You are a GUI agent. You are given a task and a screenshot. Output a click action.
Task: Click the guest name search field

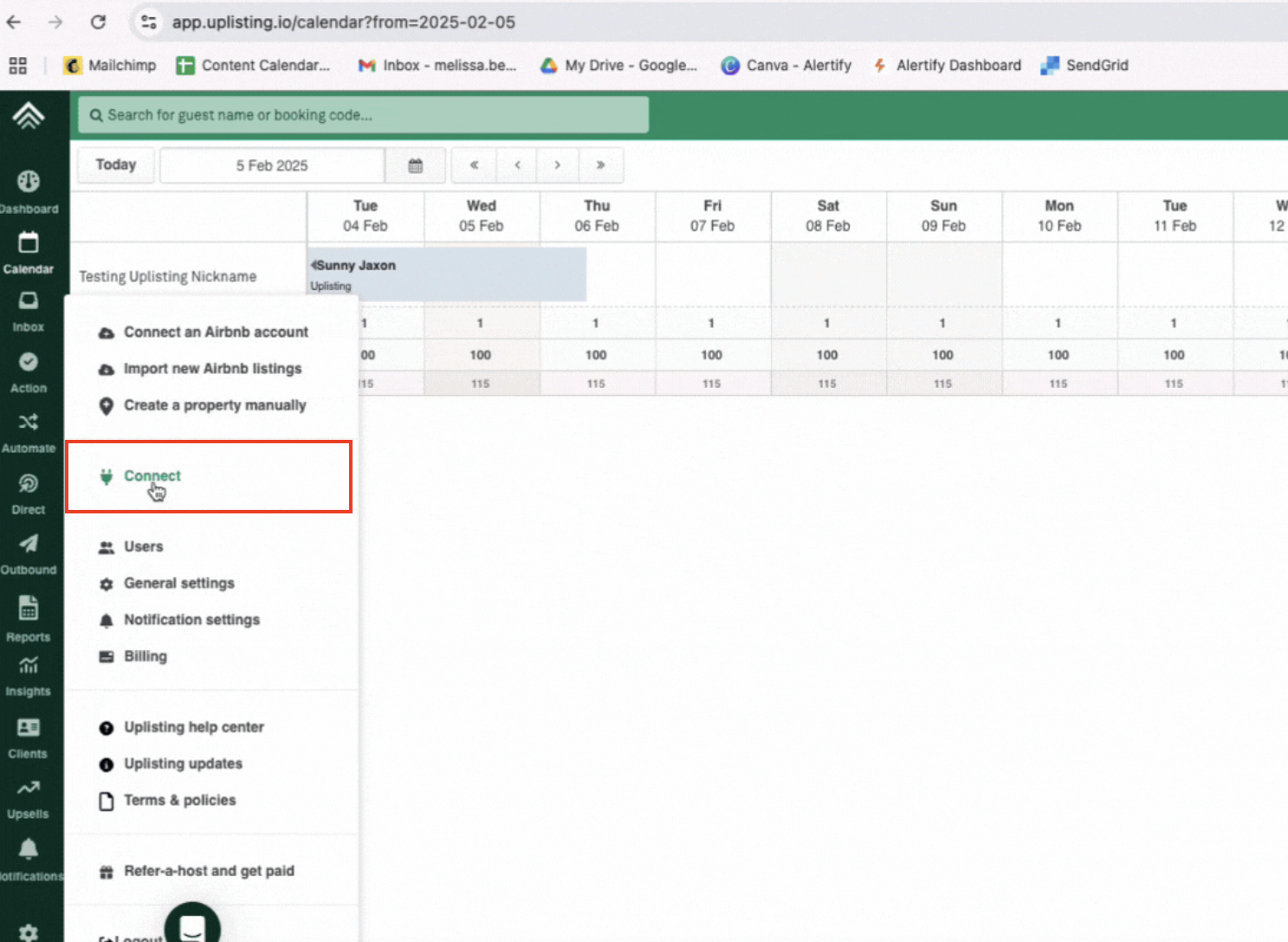[x=364, y=115]
